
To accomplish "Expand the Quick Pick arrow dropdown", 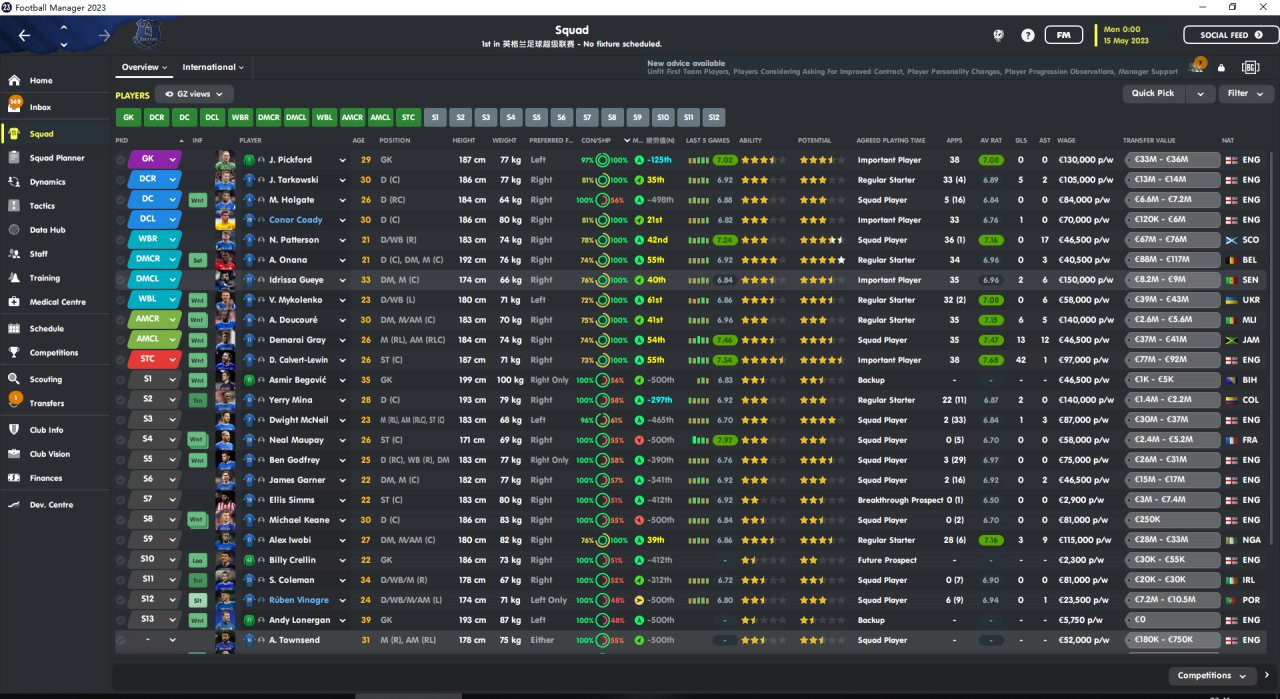I will (1200, 93).
